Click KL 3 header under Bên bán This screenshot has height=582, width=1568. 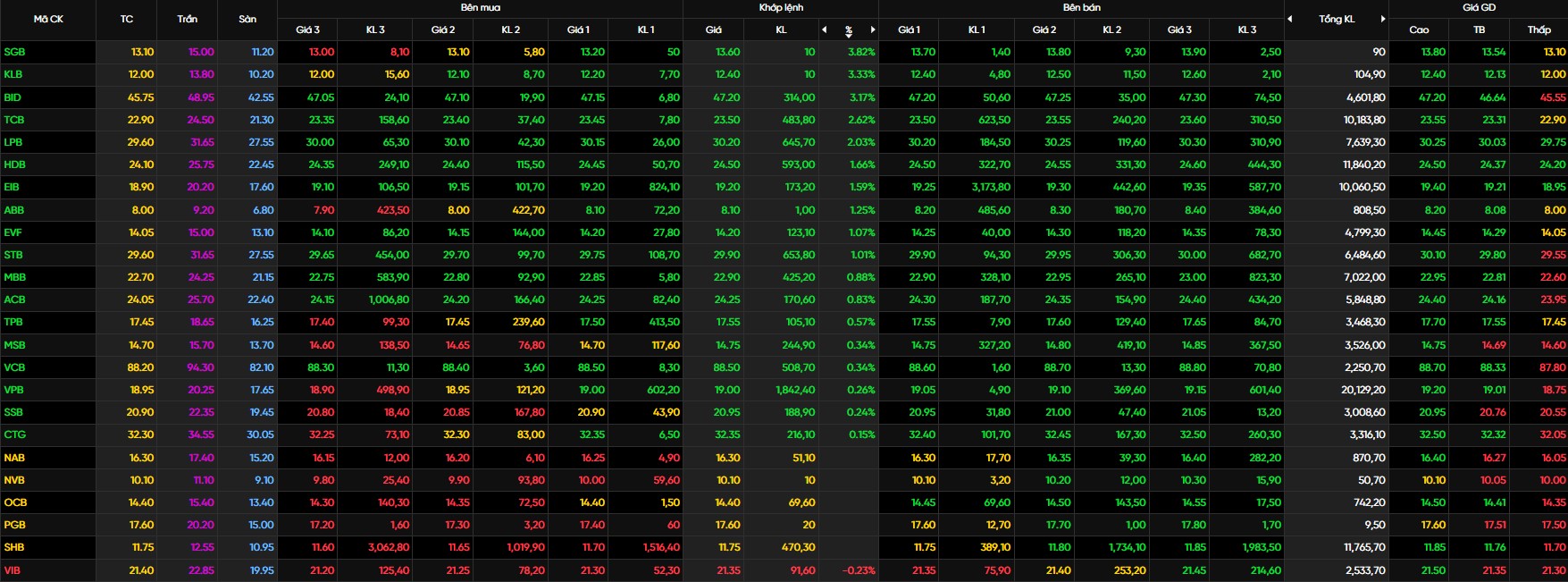[1247, 30]
